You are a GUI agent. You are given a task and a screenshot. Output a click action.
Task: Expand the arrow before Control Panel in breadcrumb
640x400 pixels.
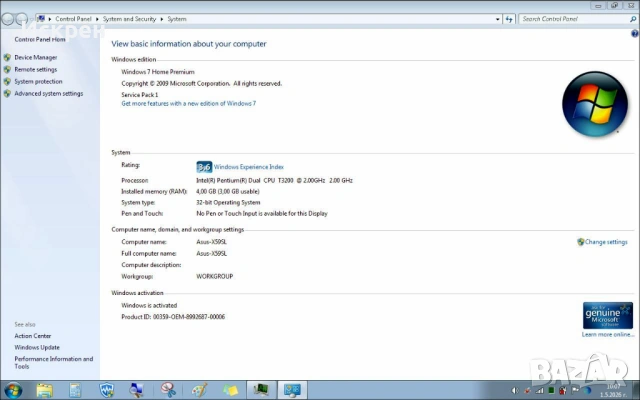pyautogui.click(x=50, y=19)
